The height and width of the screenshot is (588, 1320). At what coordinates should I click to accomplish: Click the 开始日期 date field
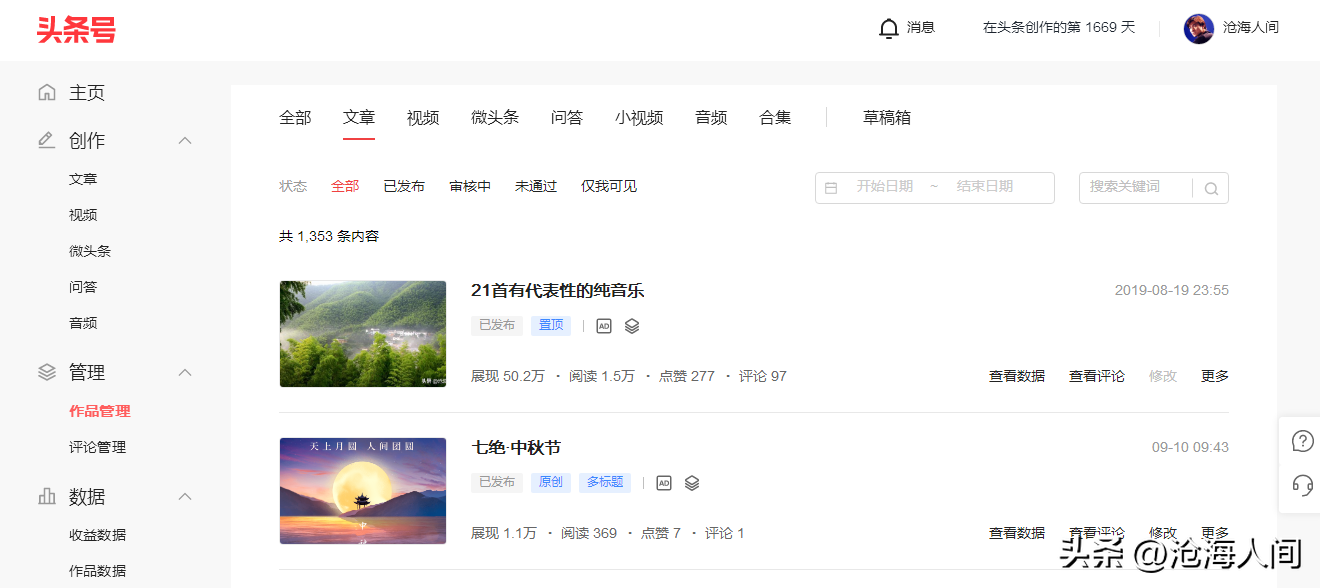(x=884, y=187)
